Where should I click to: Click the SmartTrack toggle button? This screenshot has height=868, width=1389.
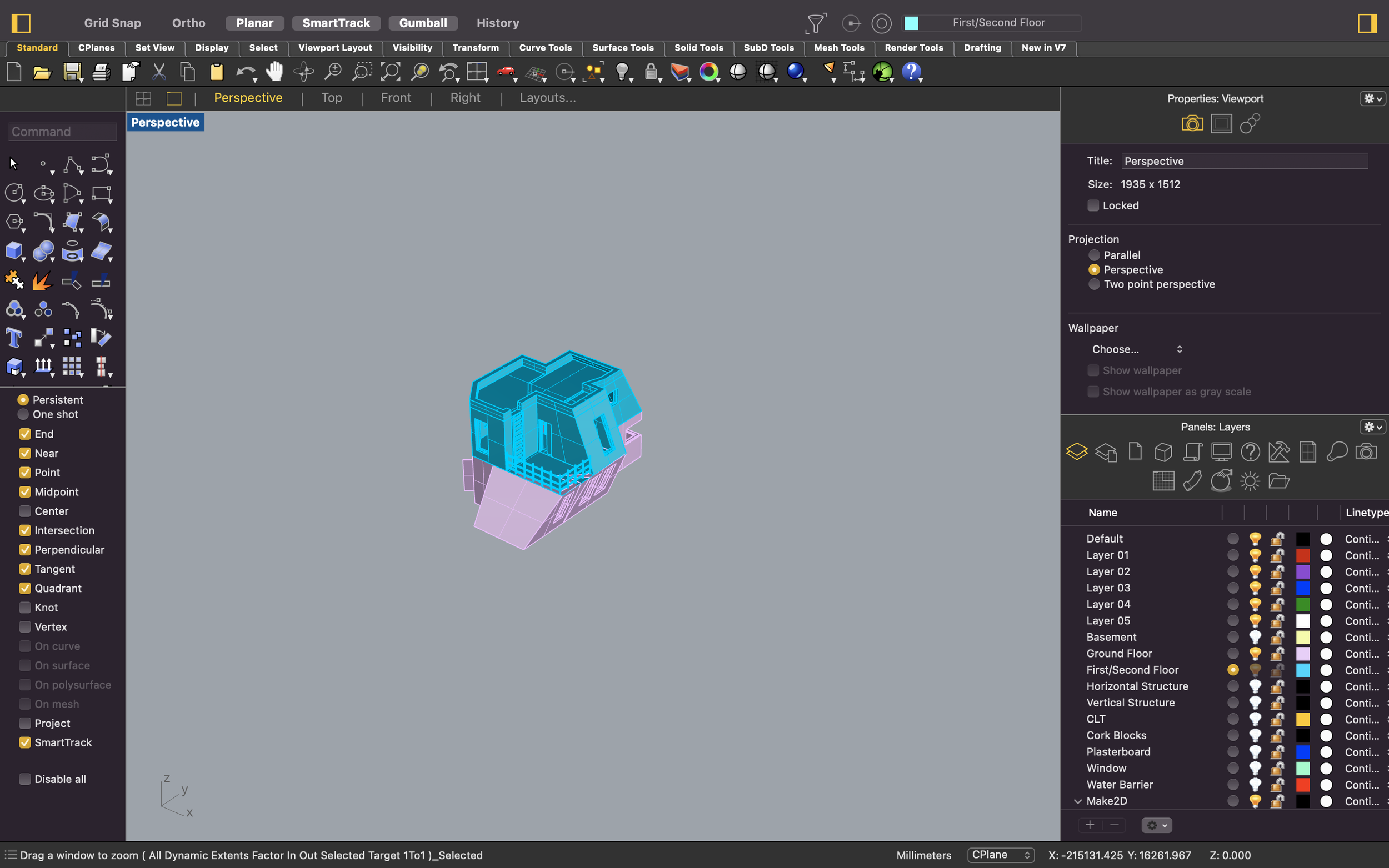coord(336,22)
